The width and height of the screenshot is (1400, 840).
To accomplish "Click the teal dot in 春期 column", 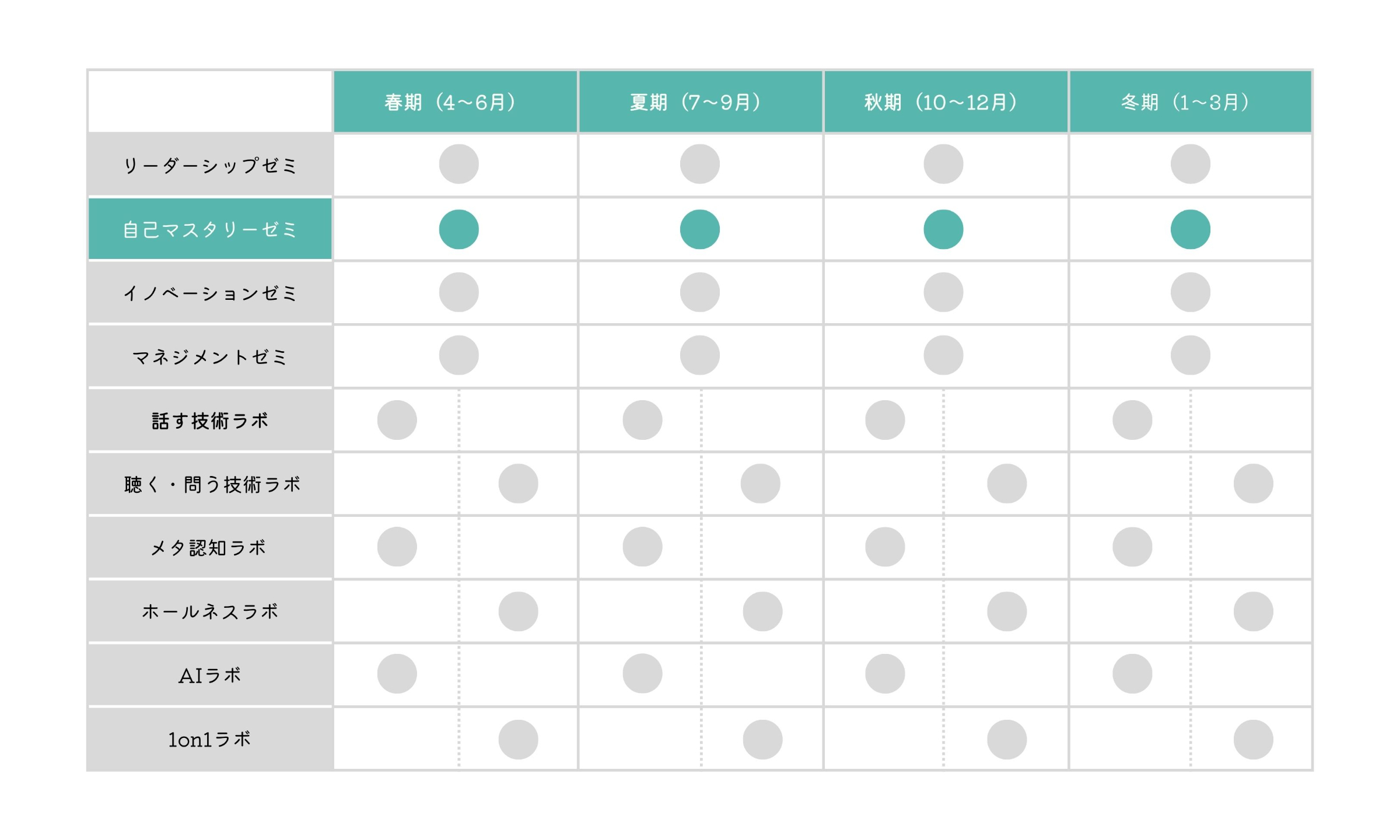I will [459, 229].
